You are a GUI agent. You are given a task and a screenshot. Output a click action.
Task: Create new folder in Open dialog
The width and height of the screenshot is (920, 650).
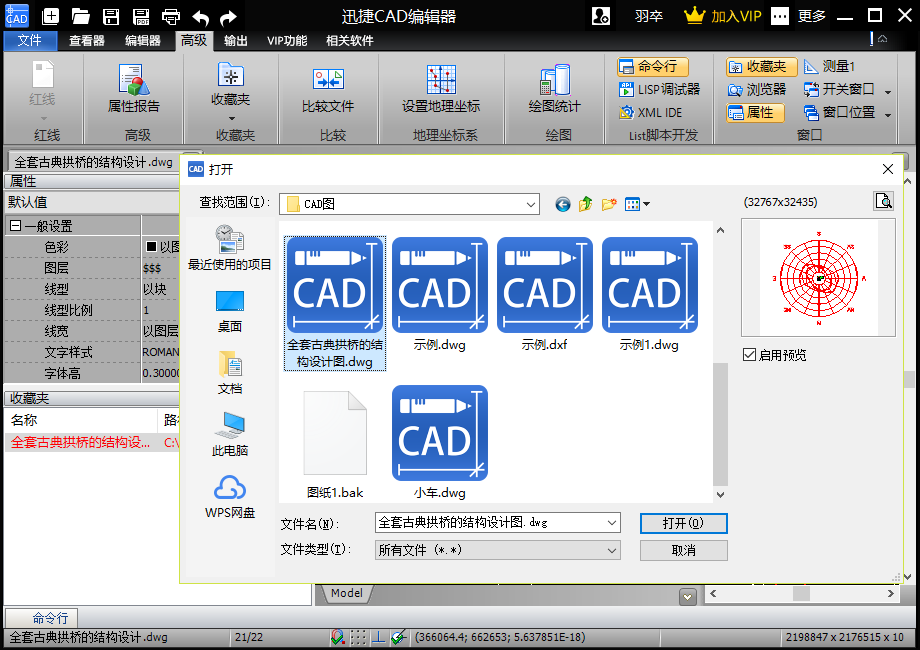(x=609, y=204)
